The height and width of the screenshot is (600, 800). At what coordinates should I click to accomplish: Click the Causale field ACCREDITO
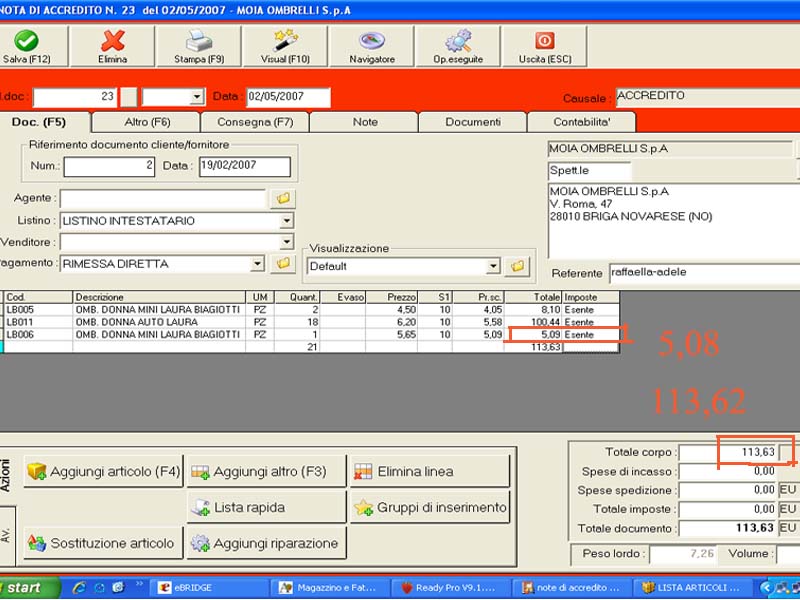pos(708,97)
